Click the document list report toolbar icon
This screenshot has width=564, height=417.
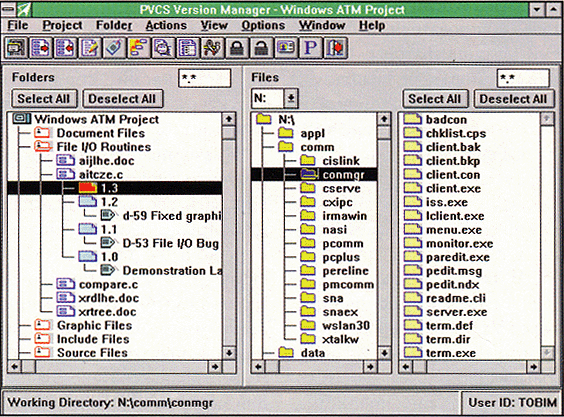pyautogui.click(x=188, y=48)
